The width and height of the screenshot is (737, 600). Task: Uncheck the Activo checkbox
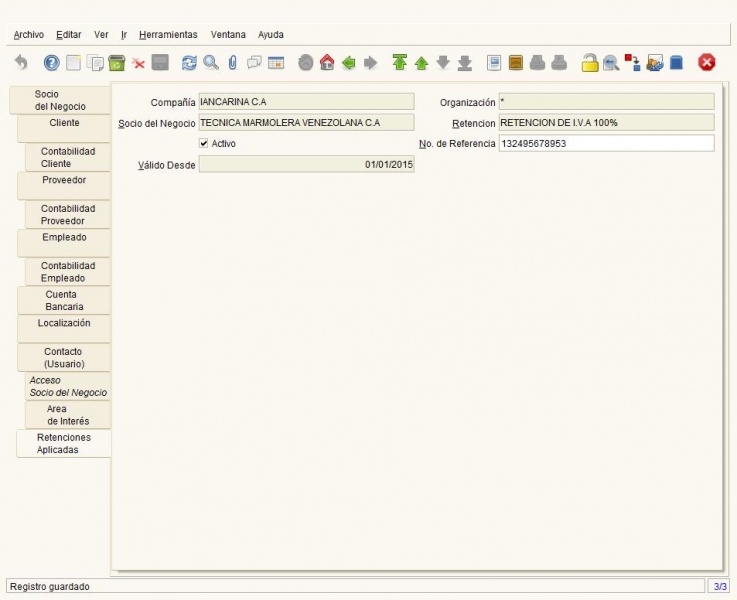click(204, 143)
